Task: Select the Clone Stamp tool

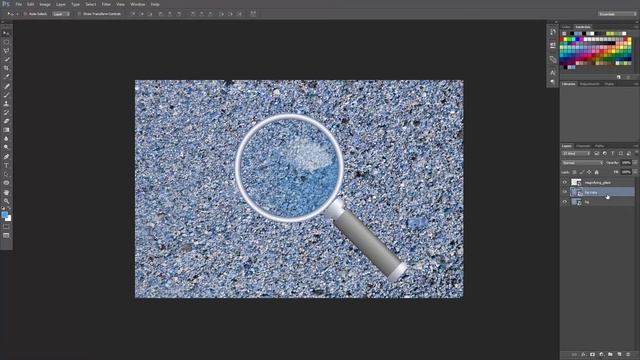Action: coord(6,104)
